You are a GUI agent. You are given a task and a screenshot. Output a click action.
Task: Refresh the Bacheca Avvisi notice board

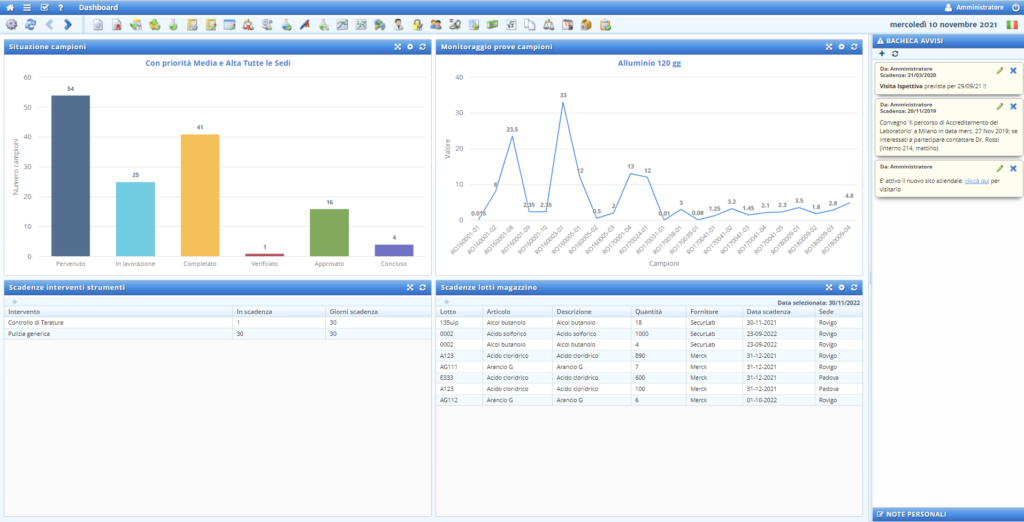(x=894, y=52)
